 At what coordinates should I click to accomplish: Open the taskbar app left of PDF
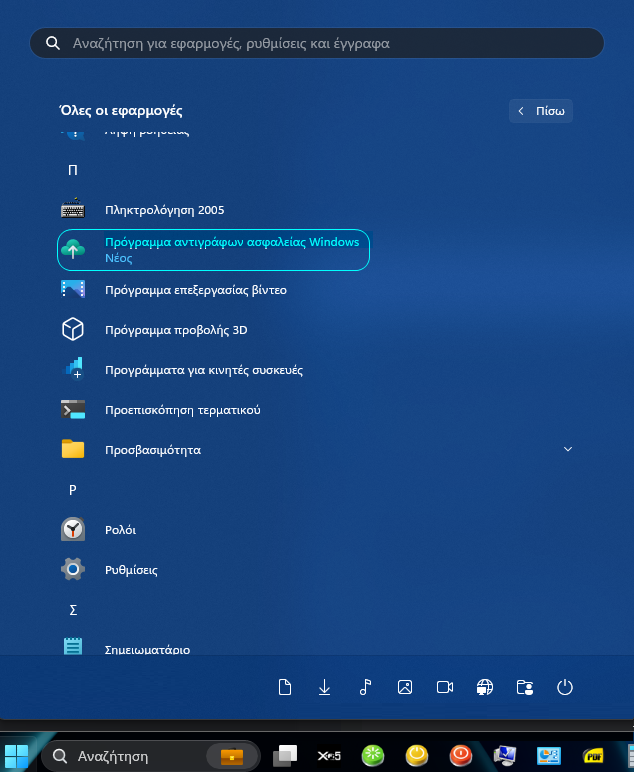click(x=549, y=756)
